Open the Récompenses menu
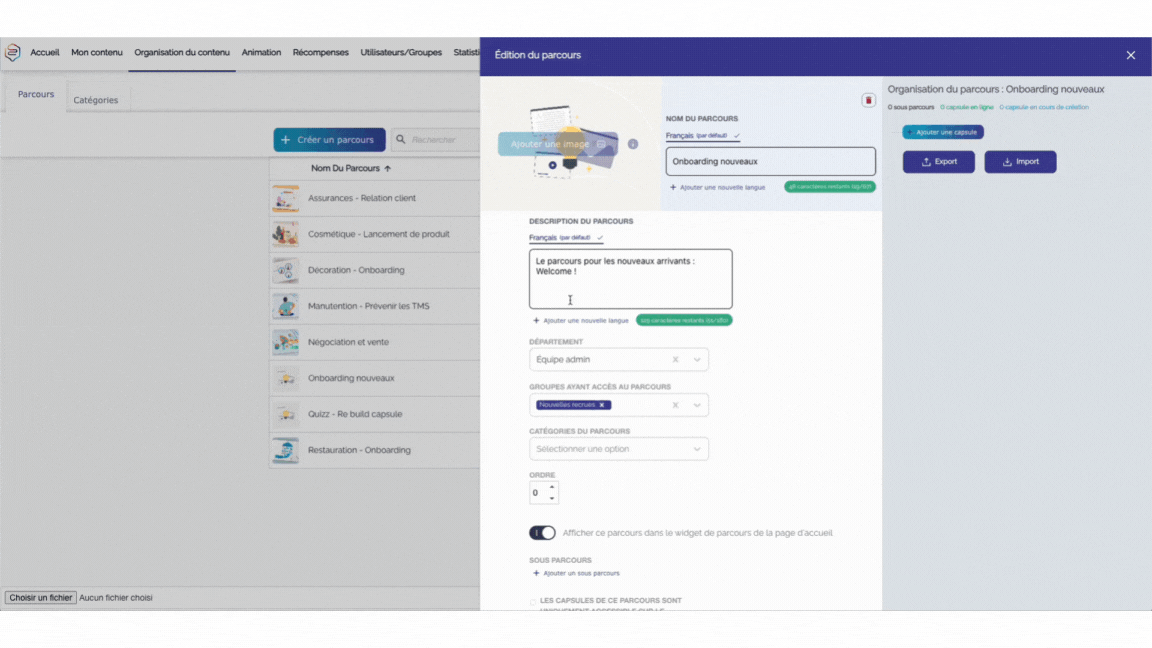 point(320,53)
